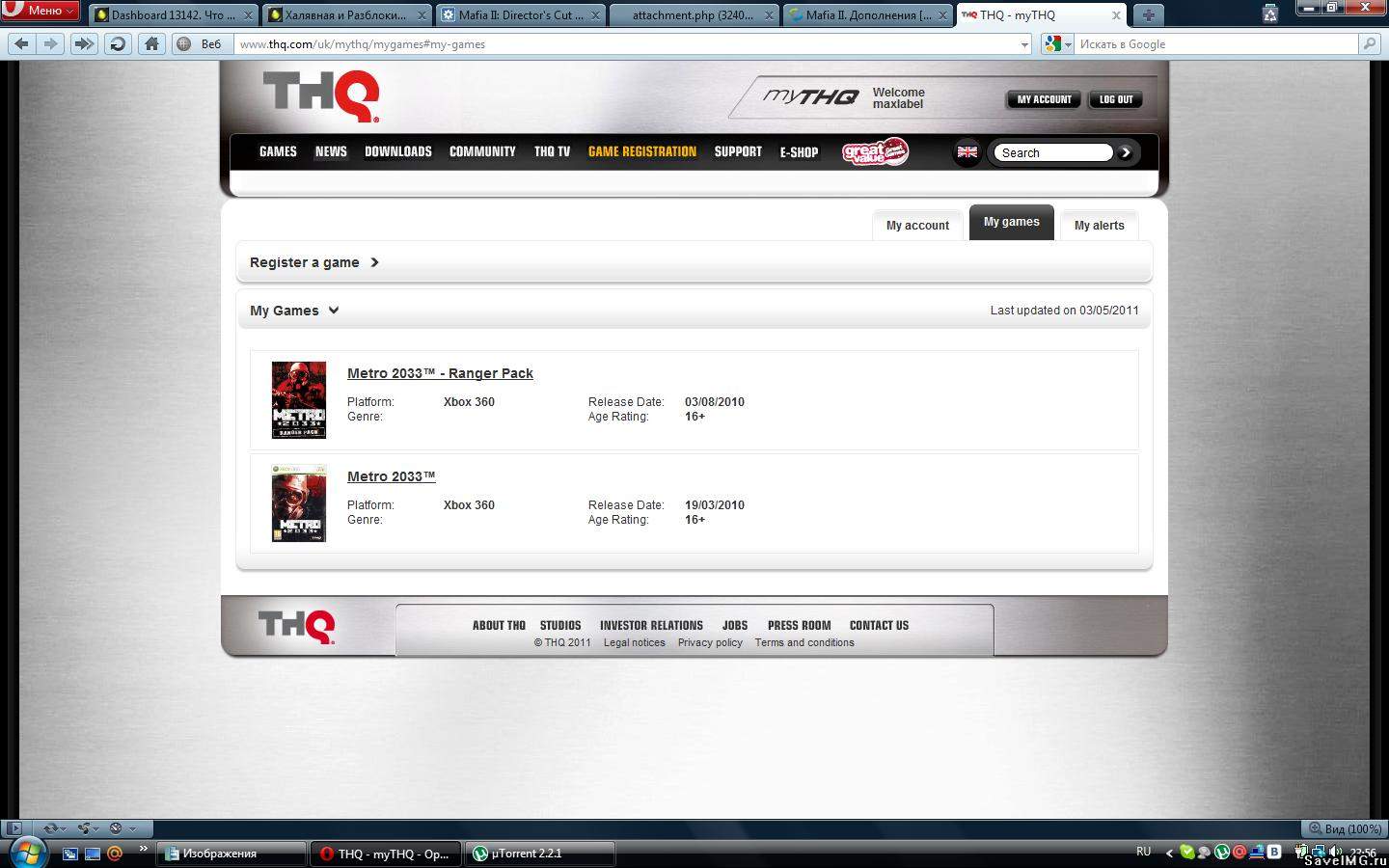1389x868 pixels.
Task: Close the THQ - myTHQ tab
Action: 1116,15
